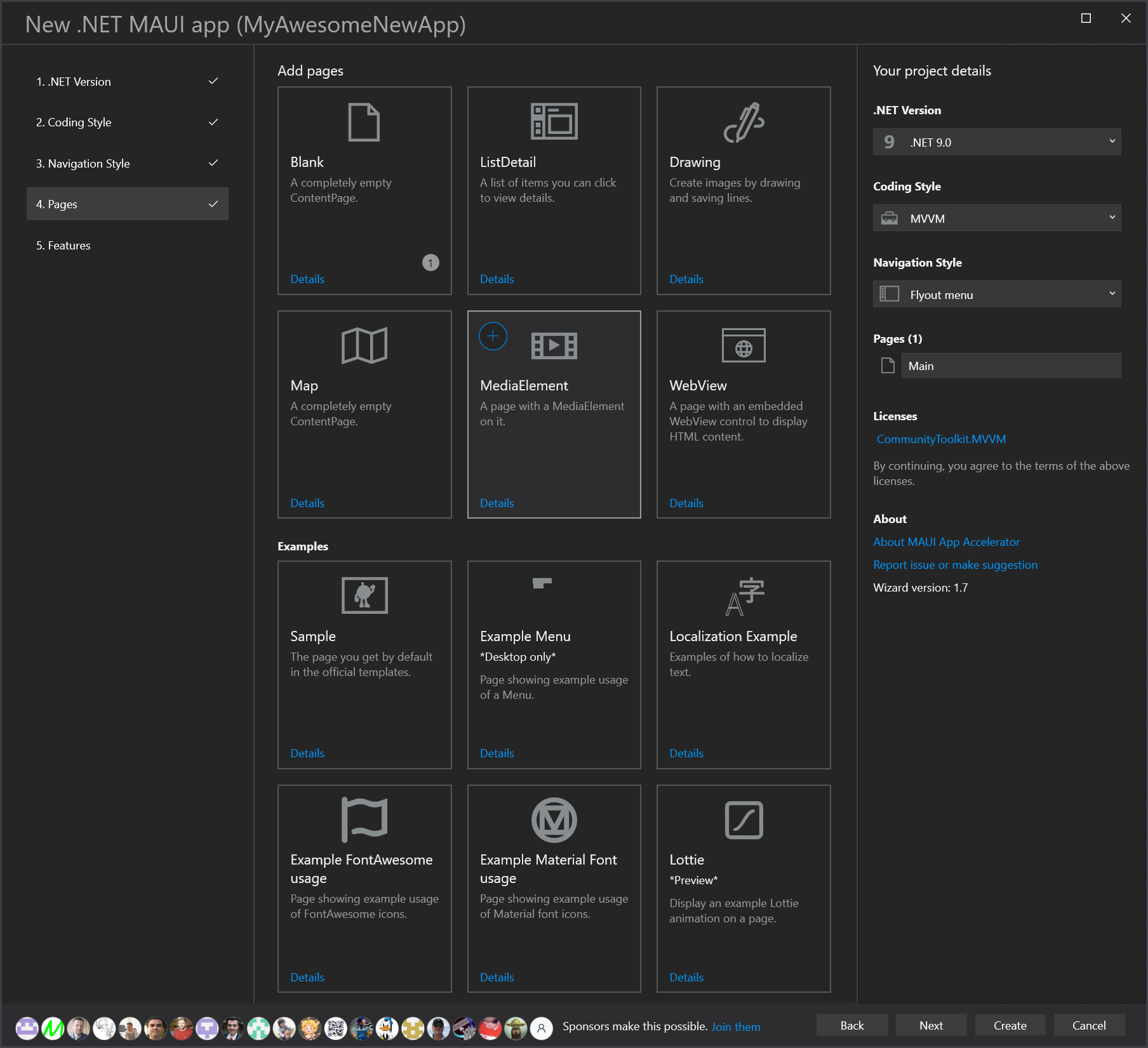Click the Cancel button
The width and height of the screenshot is (1148, 1048).
tap(1089, 1025)
